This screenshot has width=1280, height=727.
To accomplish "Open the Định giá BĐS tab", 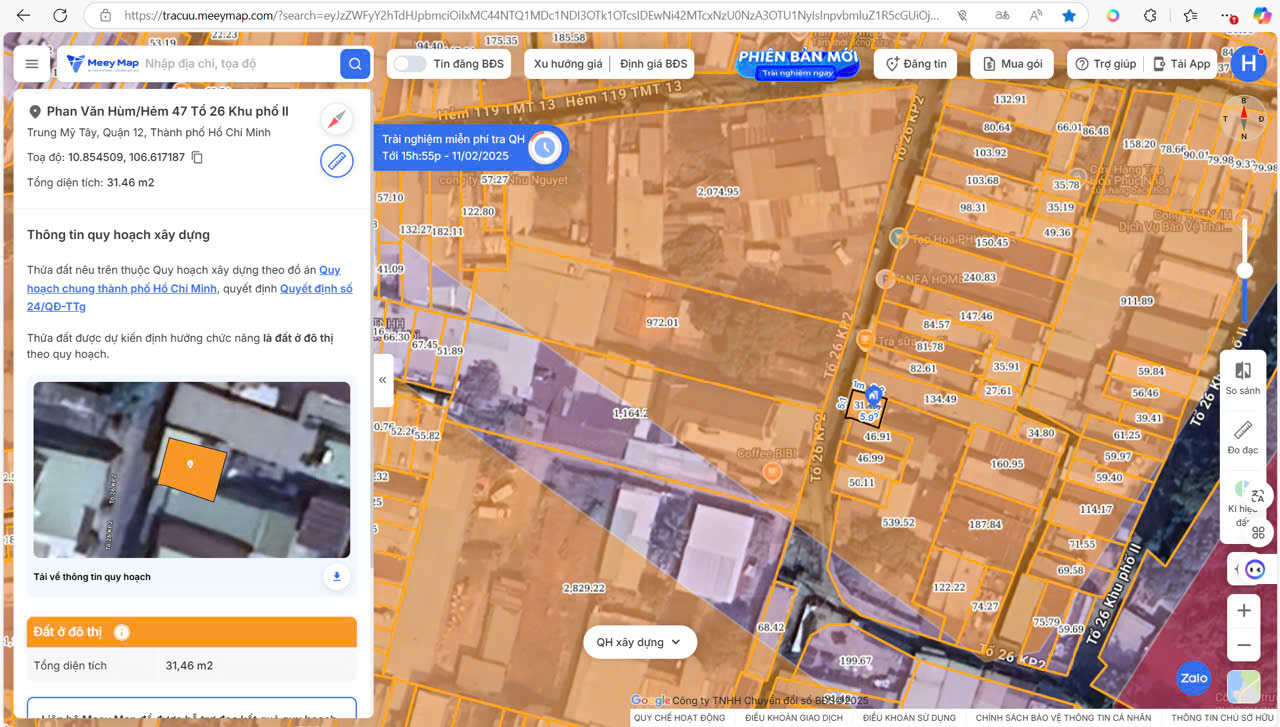I will point(653,64).
